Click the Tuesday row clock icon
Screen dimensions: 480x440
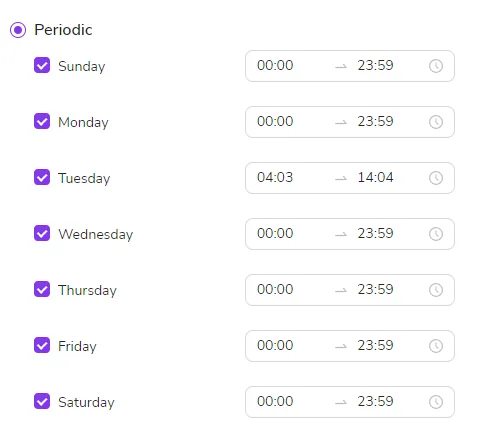coord(436,178)
